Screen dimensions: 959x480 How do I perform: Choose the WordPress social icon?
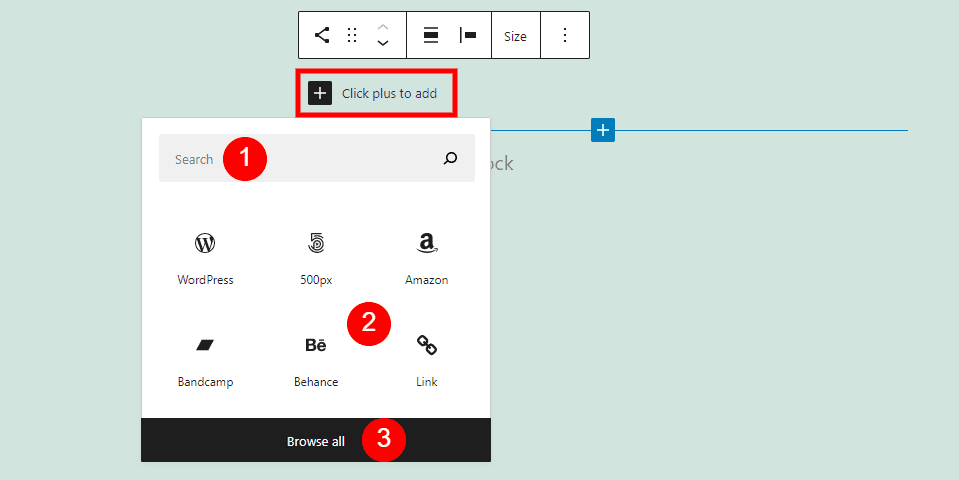(205, 243)
